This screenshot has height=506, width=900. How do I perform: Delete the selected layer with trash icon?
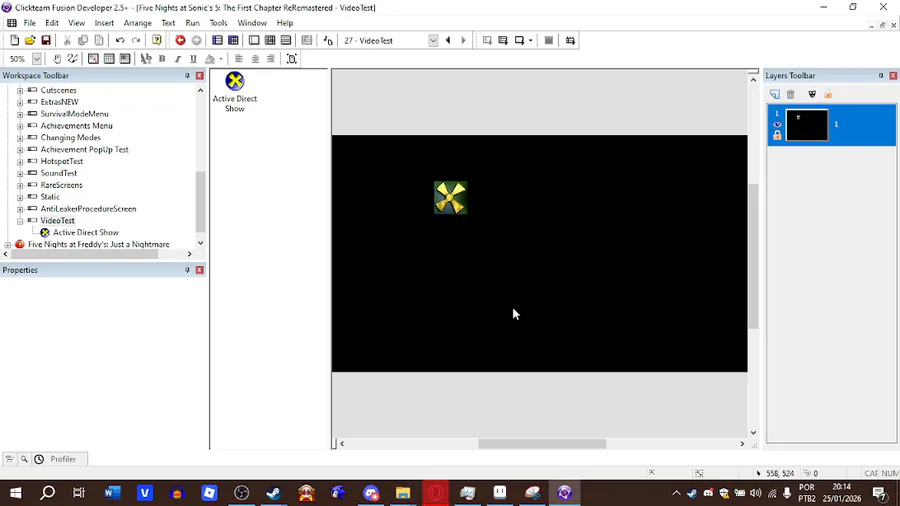[790, 94]
